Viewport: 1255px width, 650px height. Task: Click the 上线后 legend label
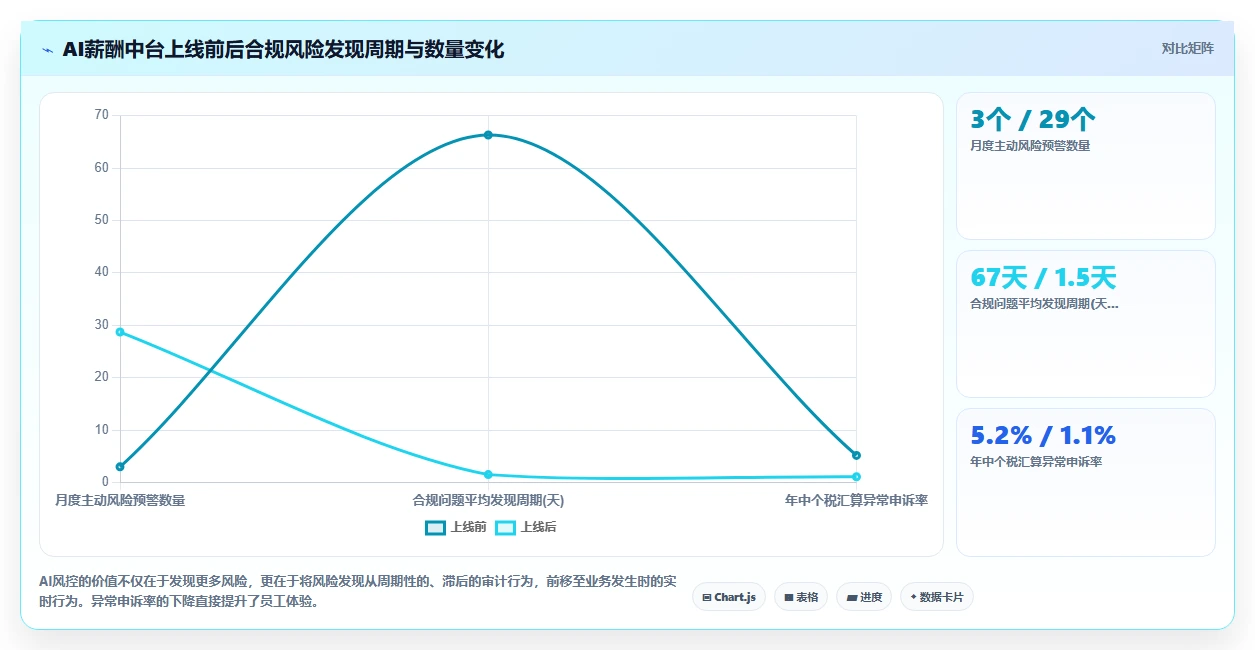click(x=538, y=527)
